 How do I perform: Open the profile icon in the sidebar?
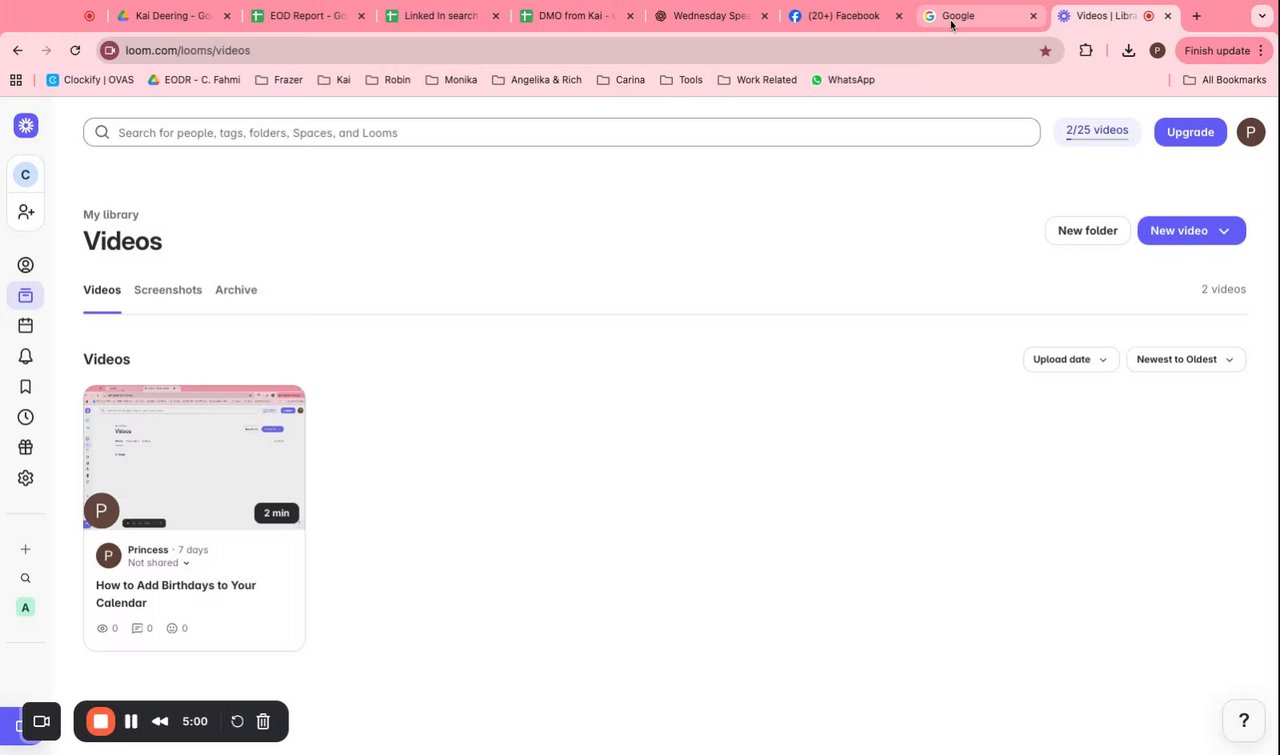pos(26,265)
